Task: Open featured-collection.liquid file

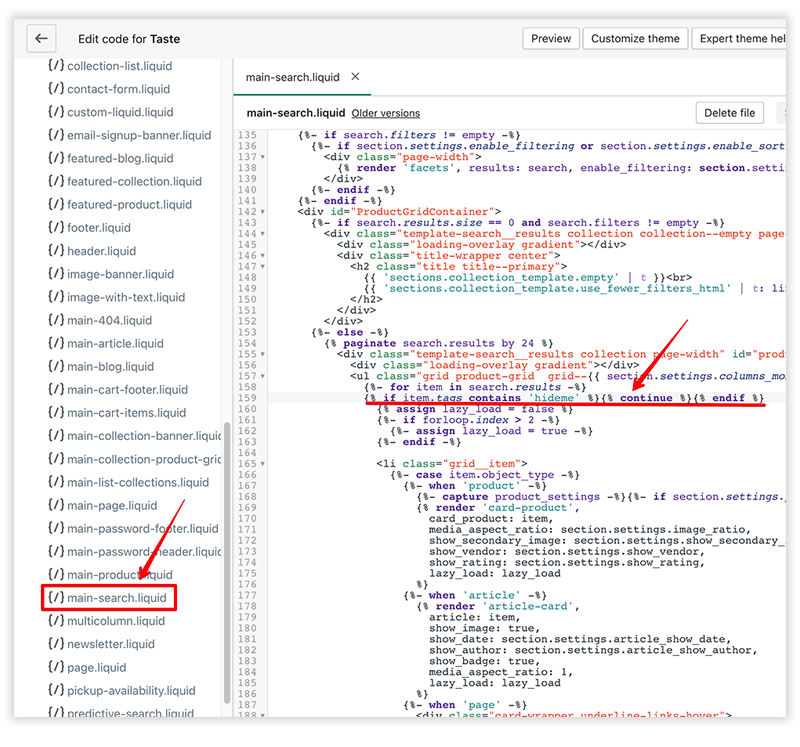Action: pos(125,181)
